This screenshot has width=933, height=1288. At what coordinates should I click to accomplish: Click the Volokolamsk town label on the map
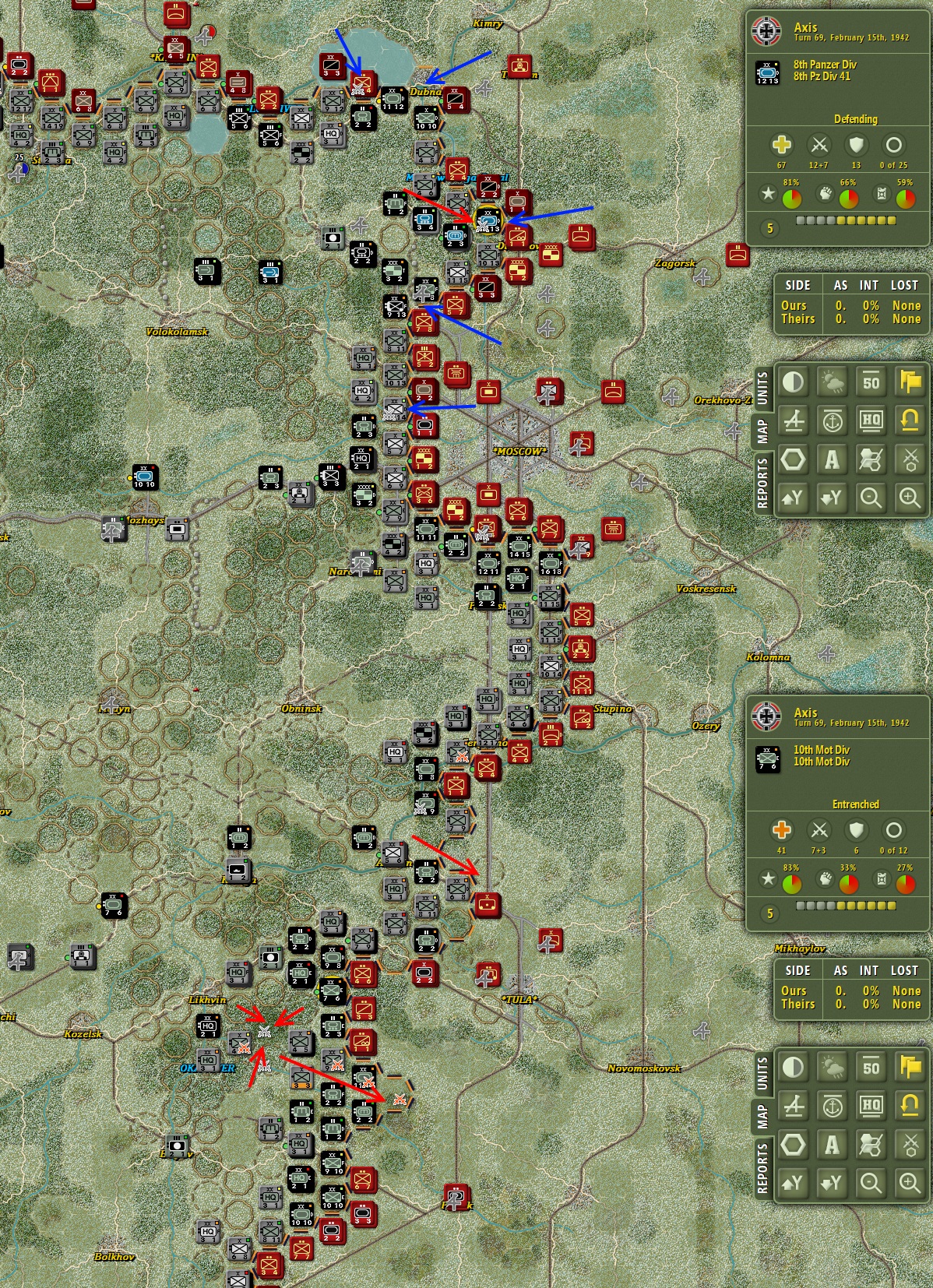178,332
